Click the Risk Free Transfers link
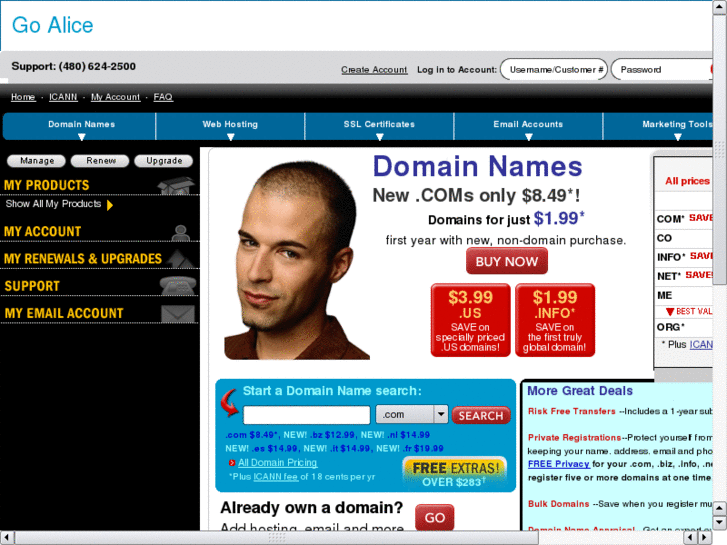727x545 pixels. point(572,411)
